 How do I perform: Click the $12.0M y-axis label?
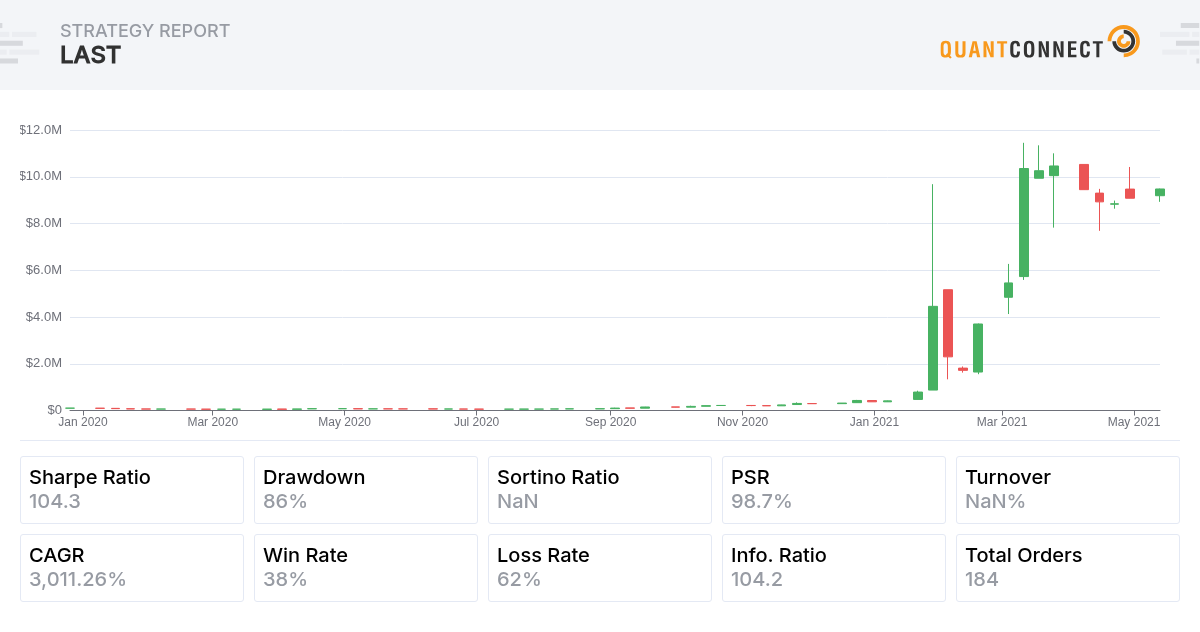(x=41, y=130)
